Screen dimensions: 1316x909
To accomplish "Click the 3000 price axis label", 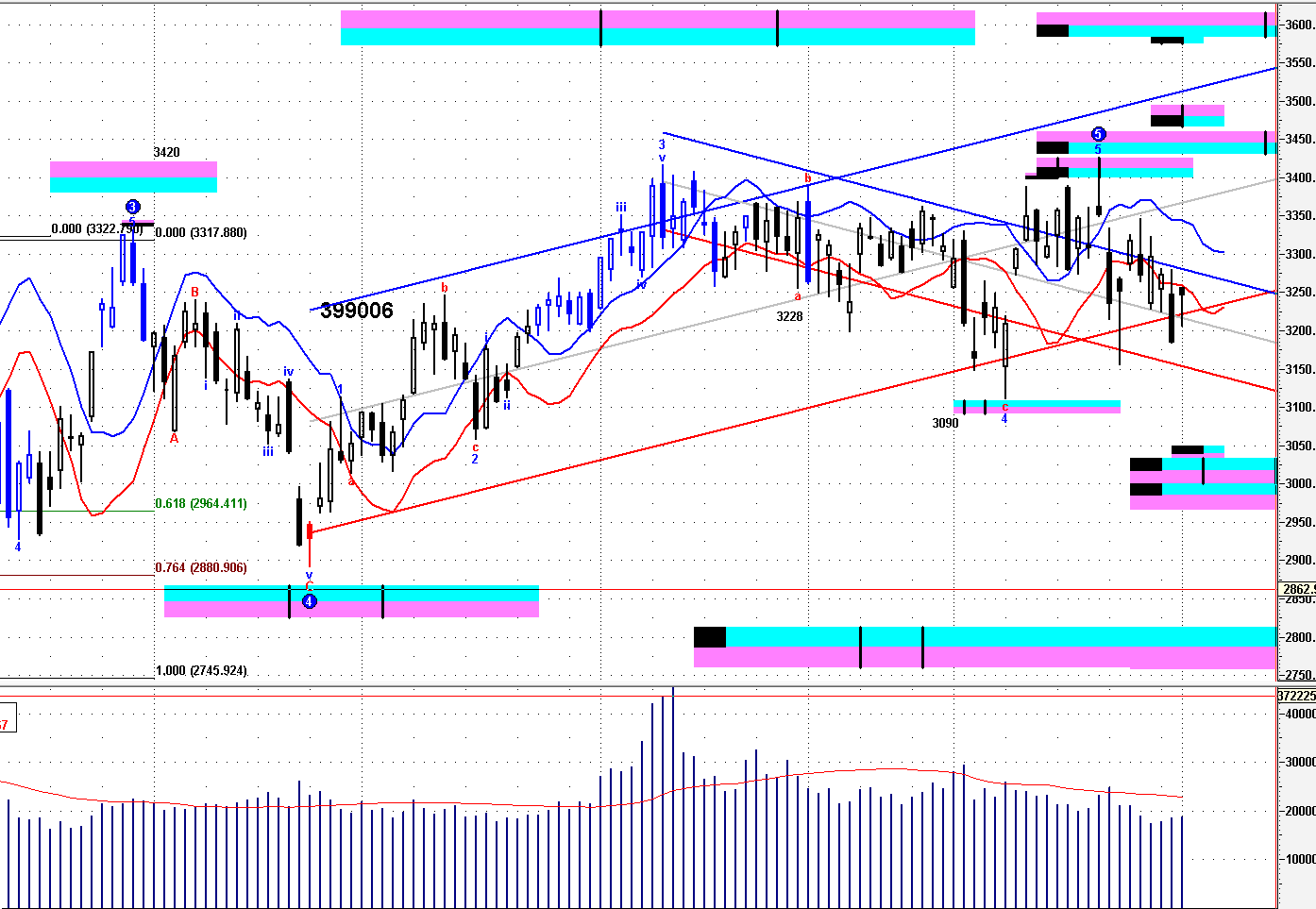I will point(1300,483).
